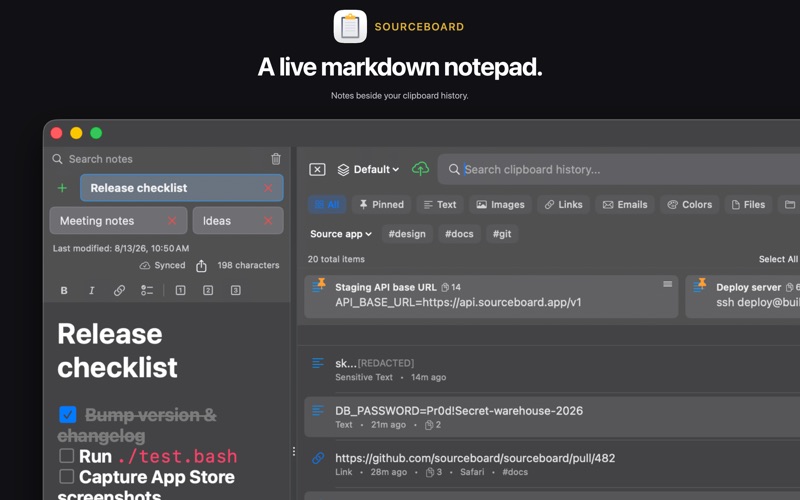
Task: Click the magnifier in clipboard search
Action: click(454, 169)
